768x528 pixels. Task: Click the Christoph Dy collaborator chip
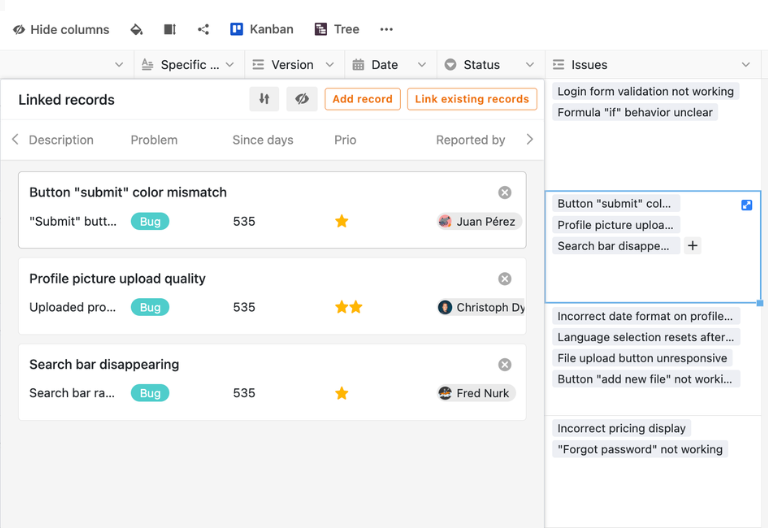point(481,307)
